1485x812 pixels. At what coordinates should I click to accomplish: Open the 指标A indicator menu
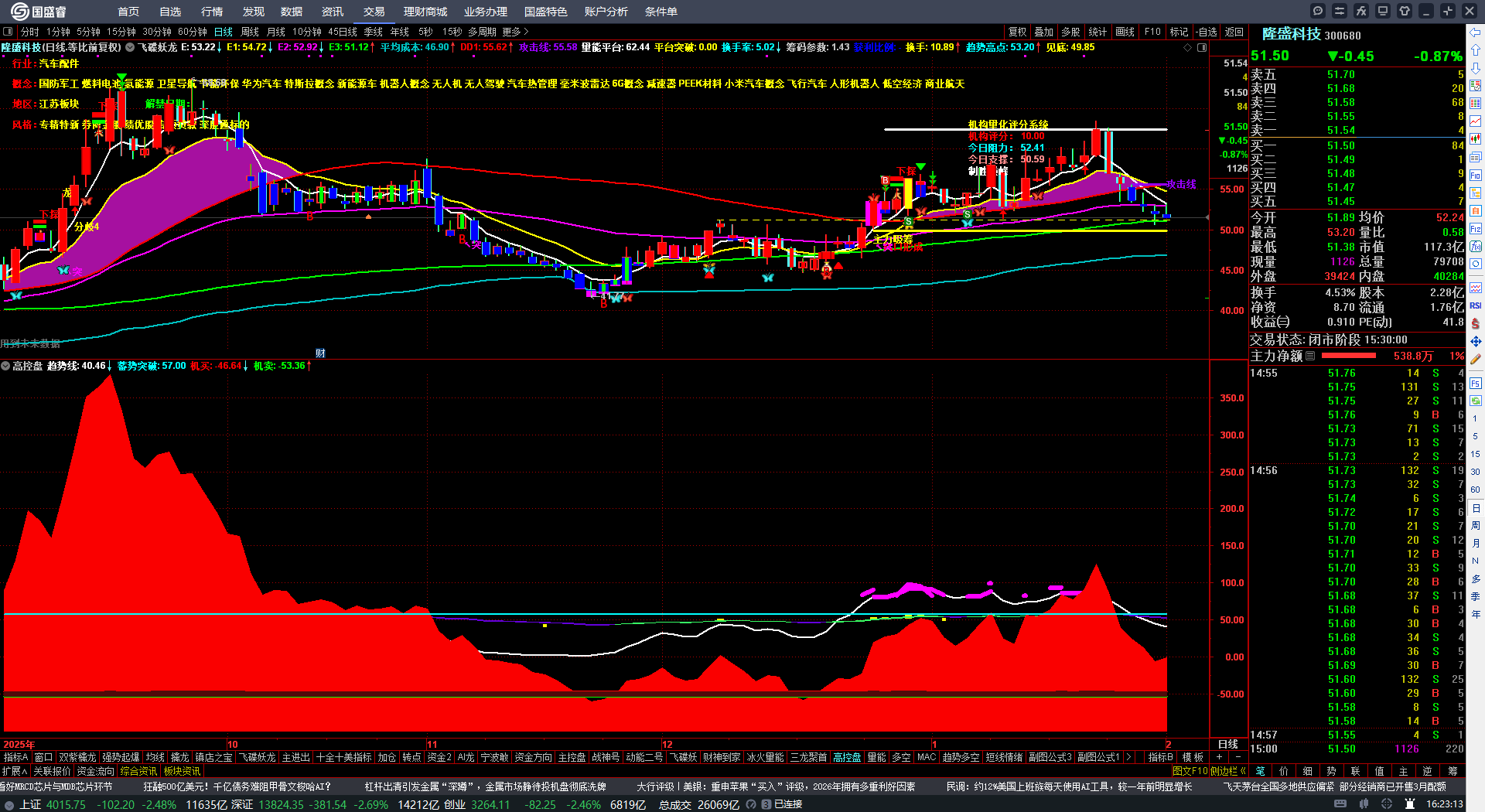pyautogui.click(x=15, y=757)
